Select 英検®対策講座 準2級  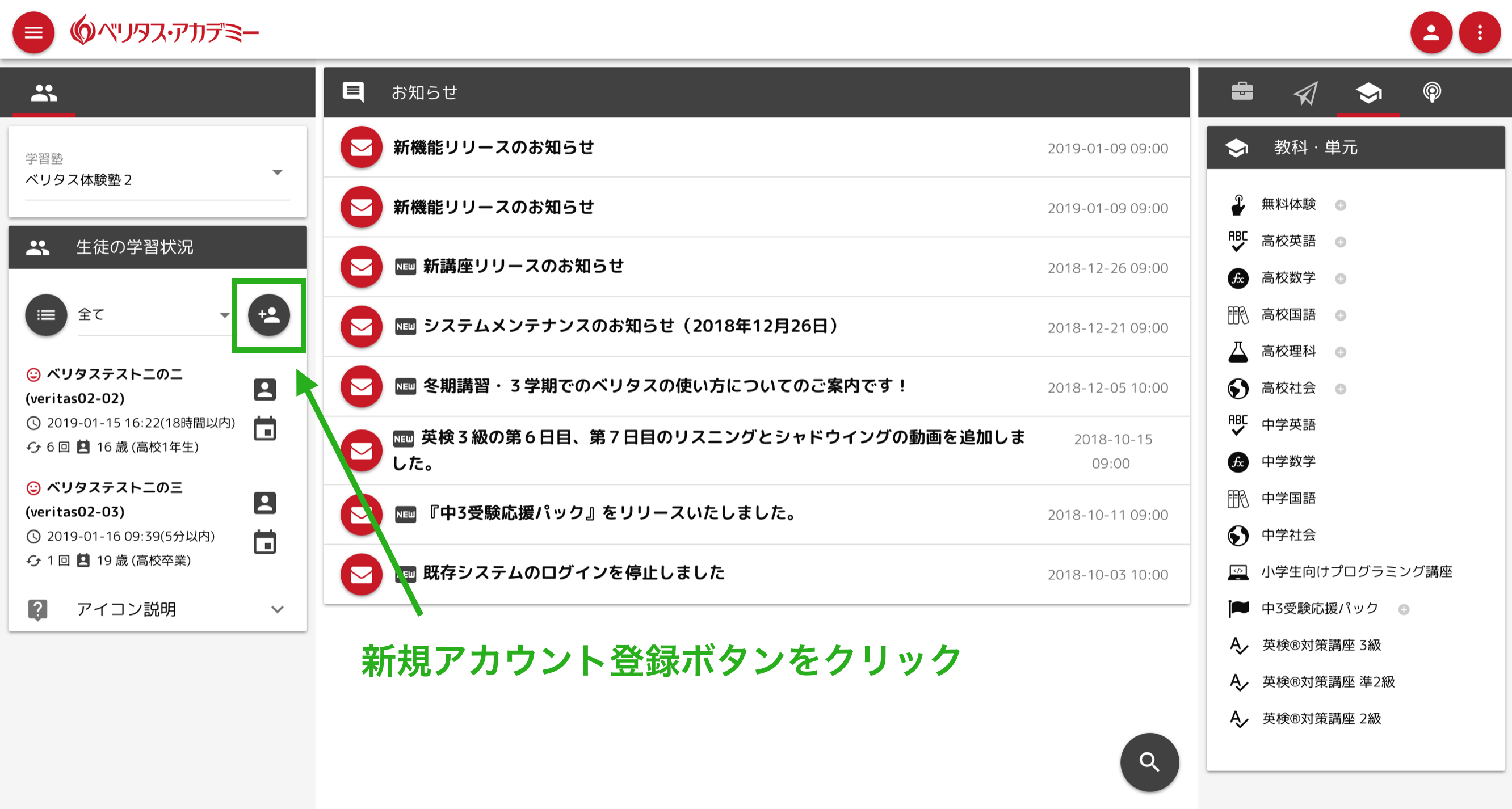point(1328,682)
